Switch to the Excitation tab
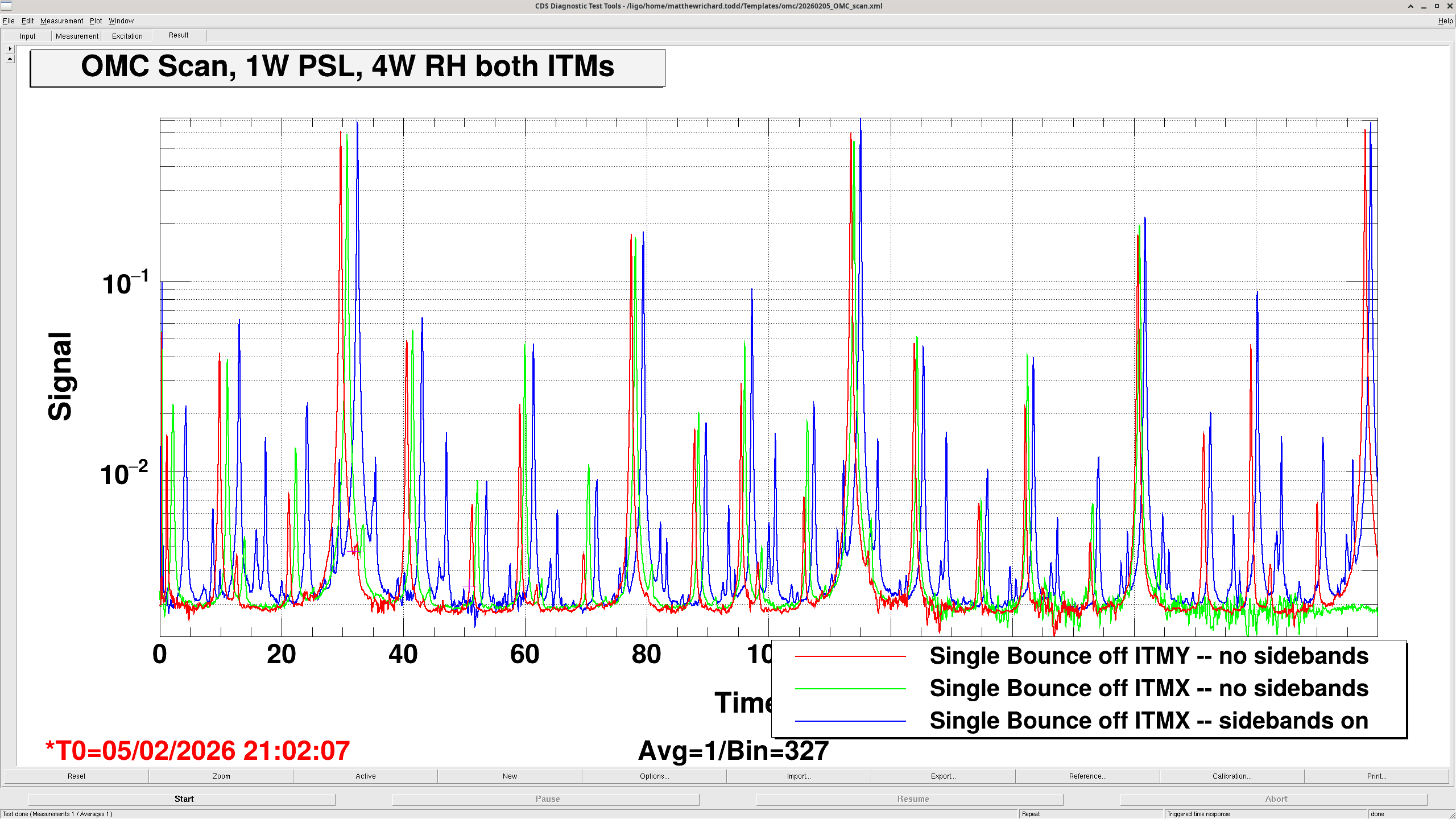 [127, 36]
